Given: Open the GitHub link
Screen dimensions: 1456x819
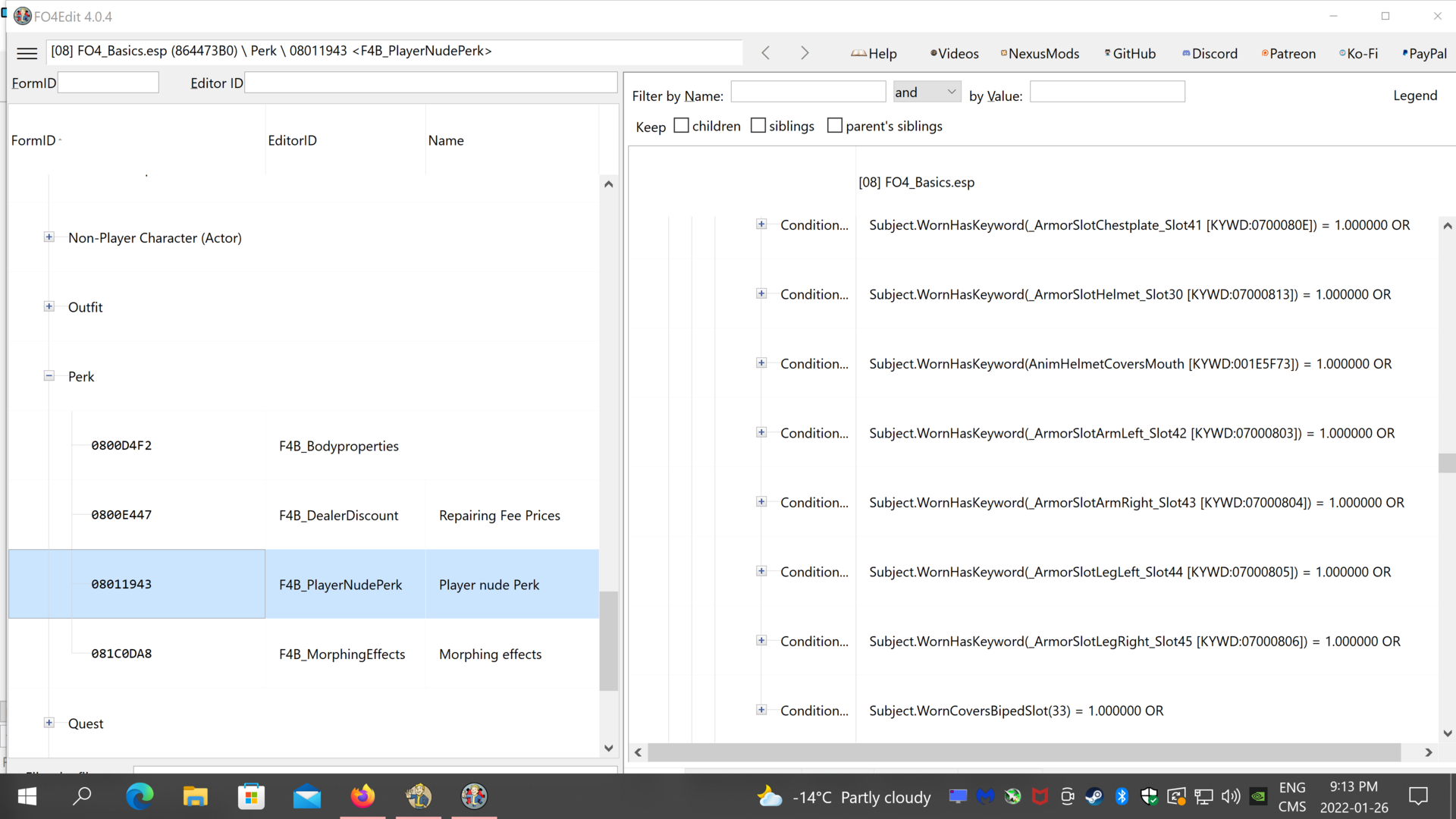Looking at the screenshot, I should [1130, 54].
